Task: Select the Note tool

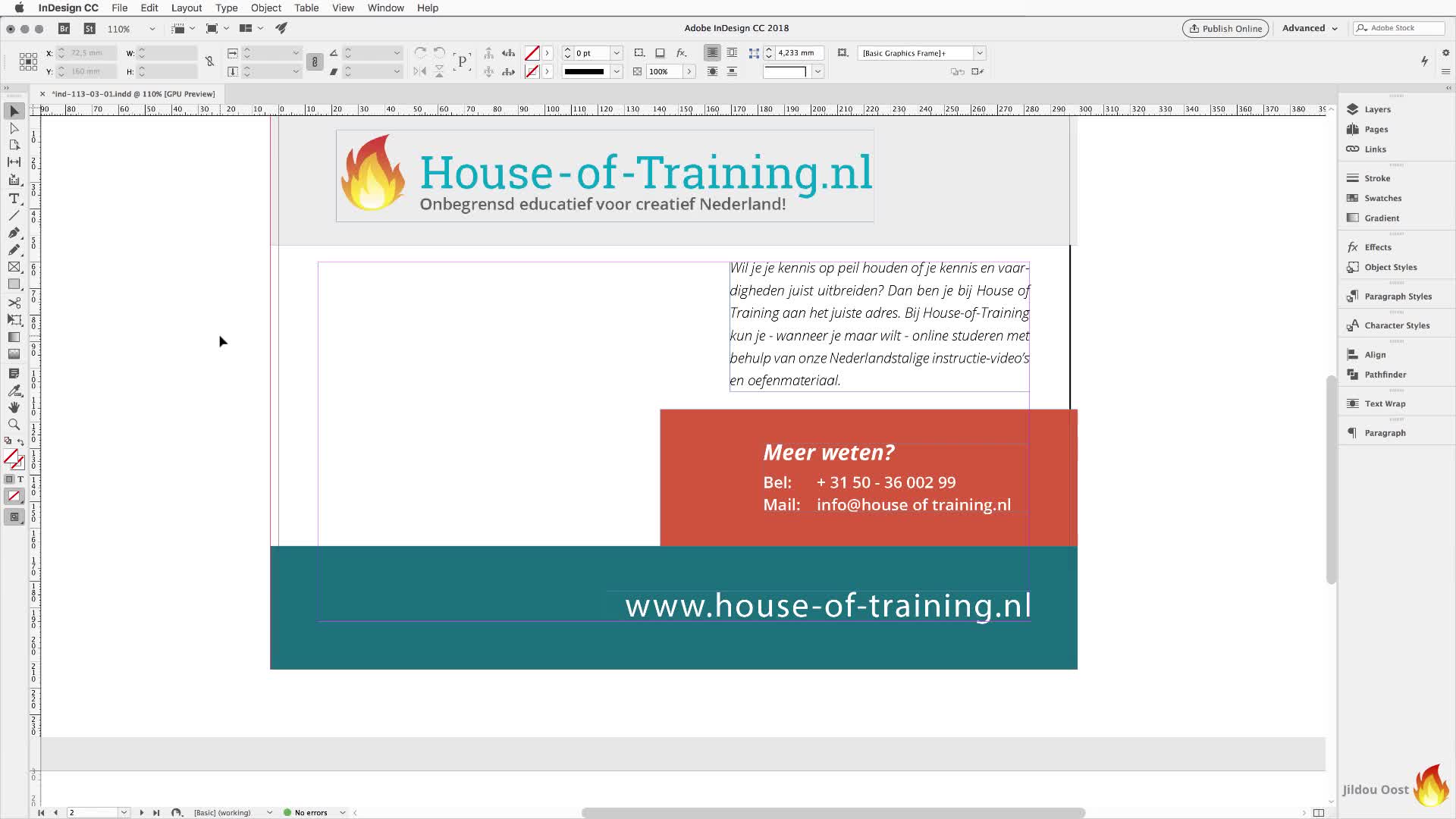Action: (x=14, y=373)
